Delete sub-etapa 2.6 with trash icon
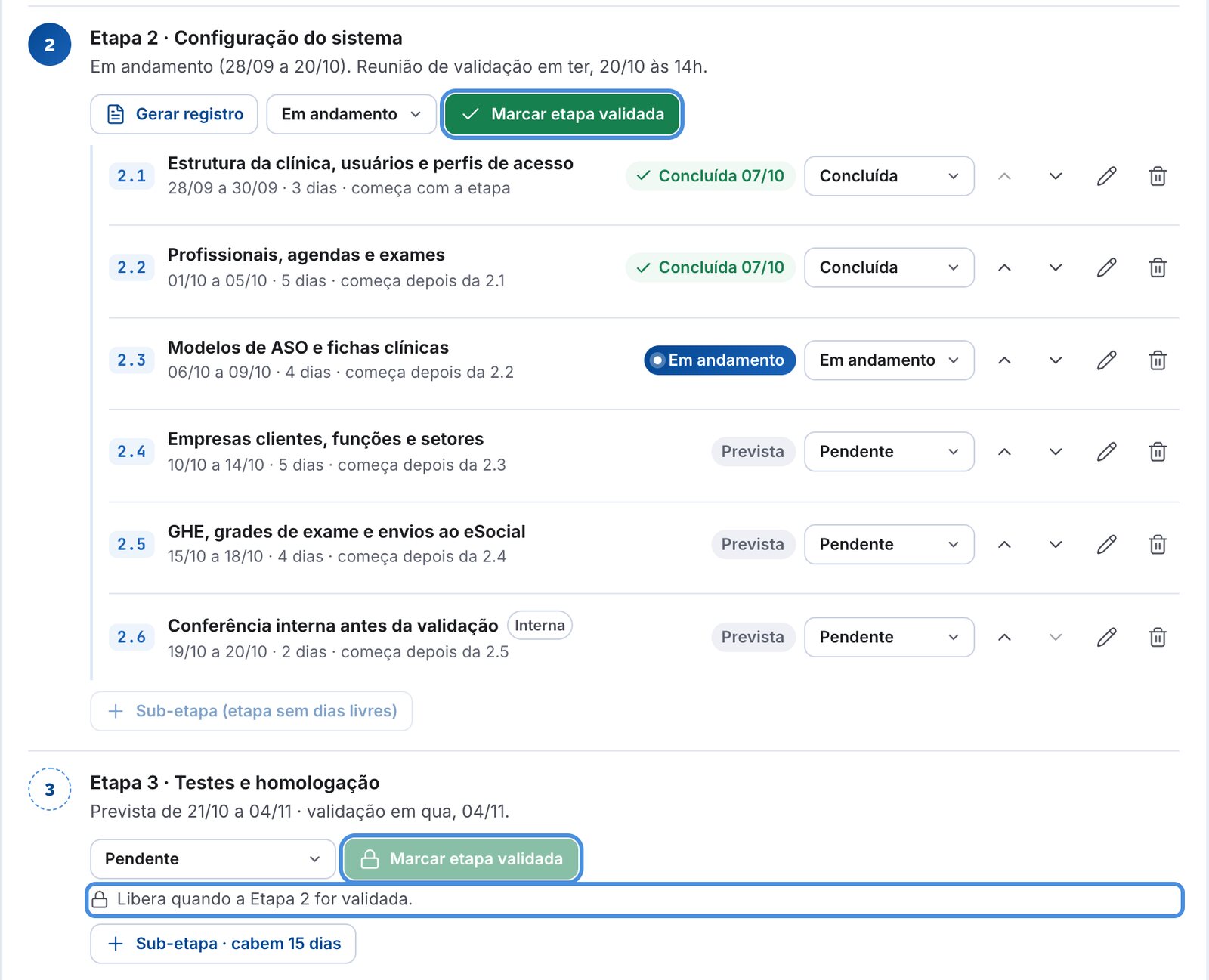 (1158, 638)
